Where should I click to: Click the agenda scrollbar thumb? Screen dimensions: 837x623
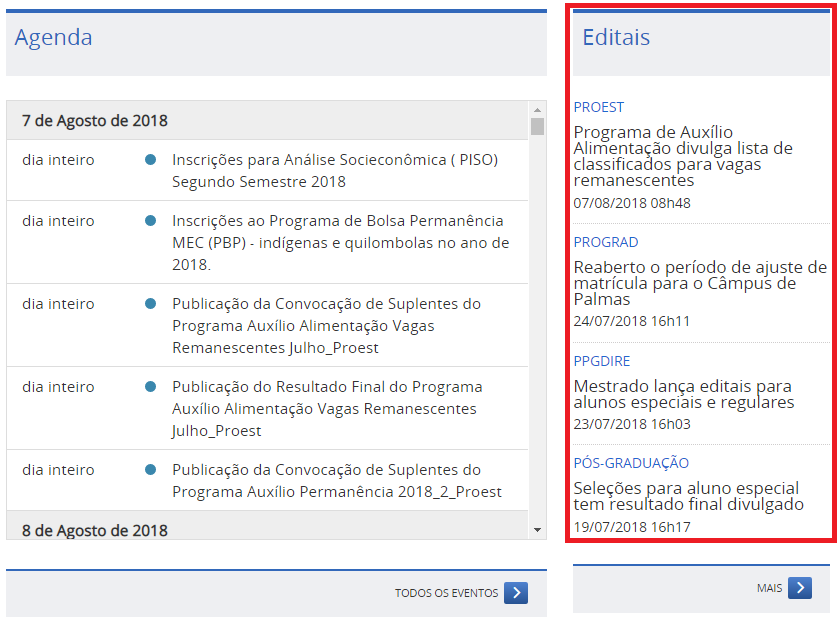click(x=538, y=126)
